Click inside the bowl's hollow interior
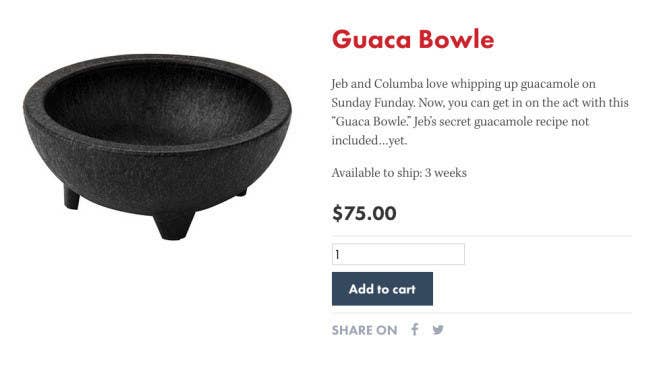Image resolution: width=652 pixels, height=365 pixels. [158, 104]
